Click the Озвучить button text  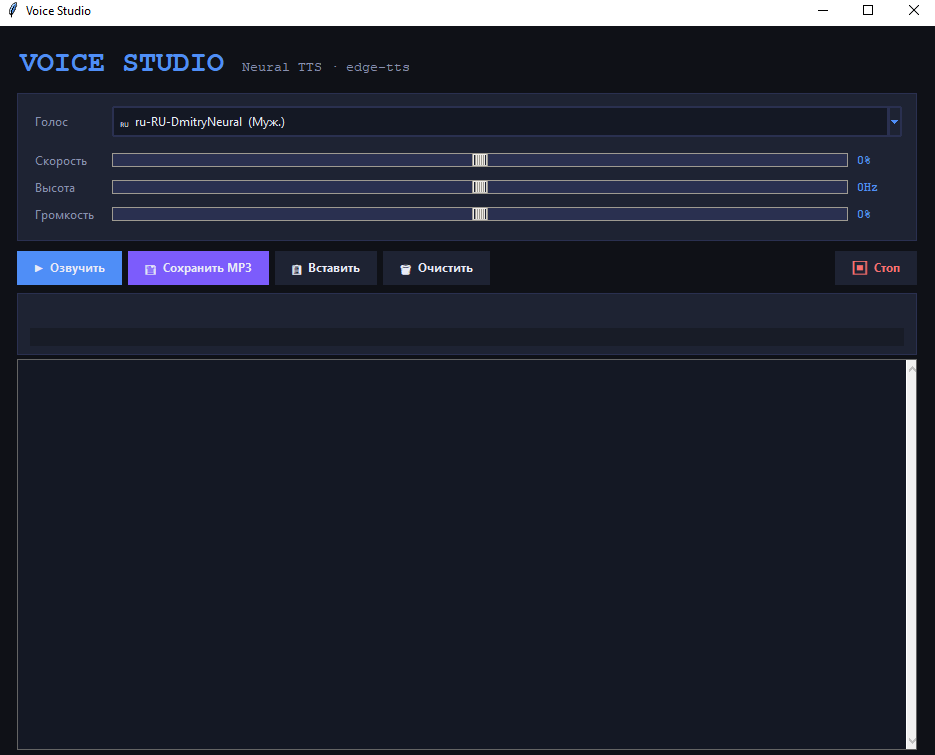click(78, 268)
